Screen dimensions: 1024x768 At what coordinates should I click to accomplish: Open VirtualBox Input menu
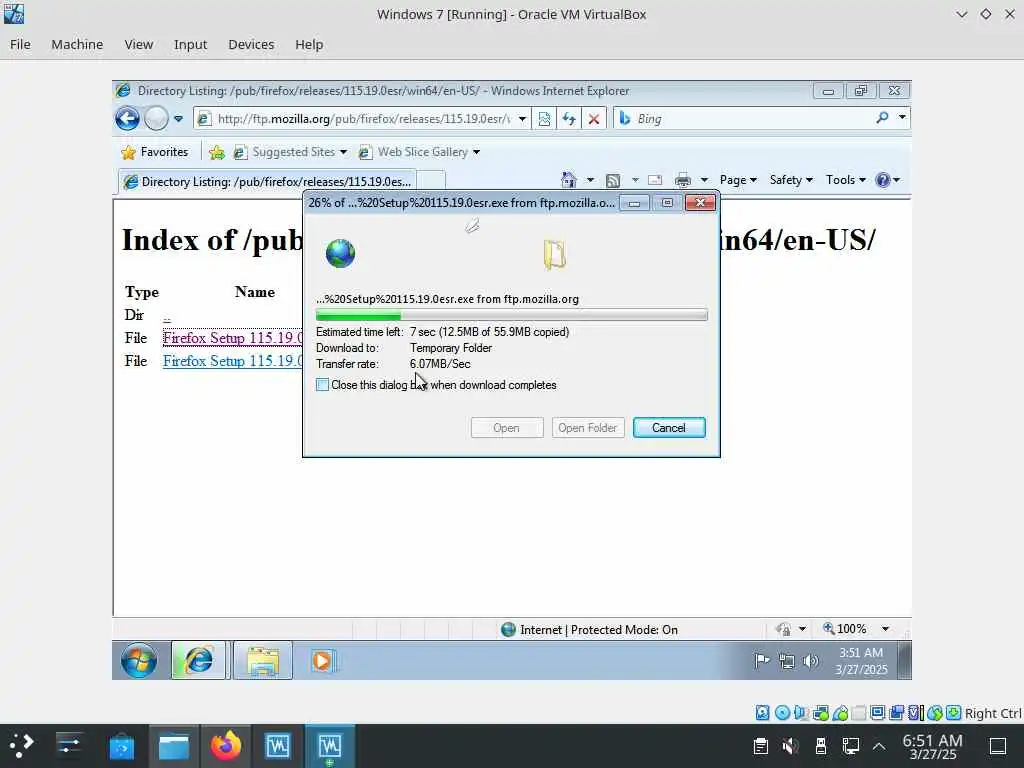coord(190,44)
